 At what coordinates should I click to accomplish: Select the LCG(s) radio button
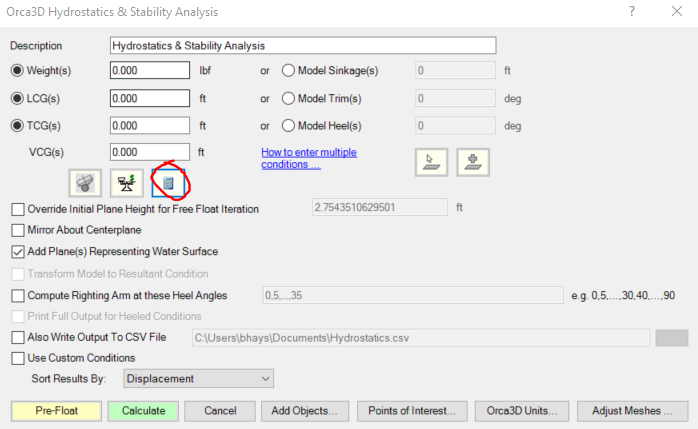pyautogui.click(x=17, y=98)
